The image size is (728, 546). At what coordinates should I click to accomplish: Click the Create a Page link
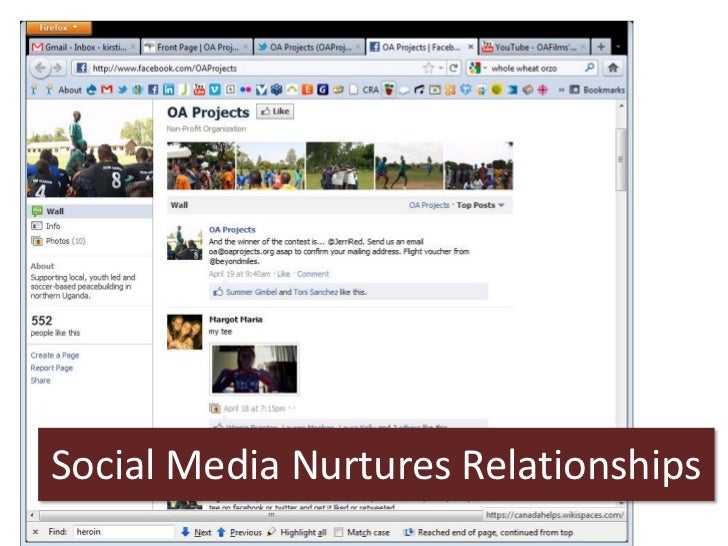56,355
